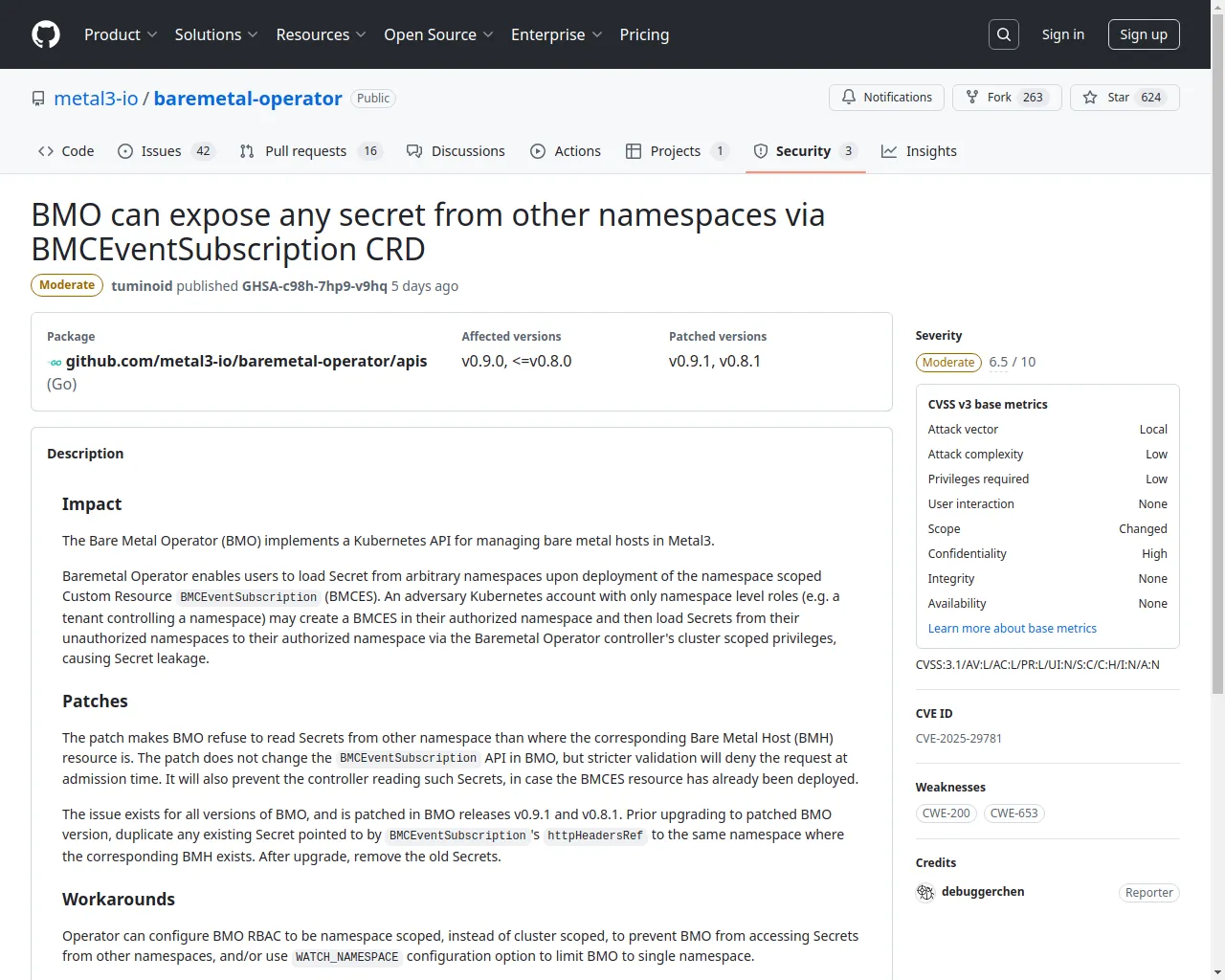Click the WATCH_NAMESPACE code text
The image size is (1225, 980).
(346, 957)
